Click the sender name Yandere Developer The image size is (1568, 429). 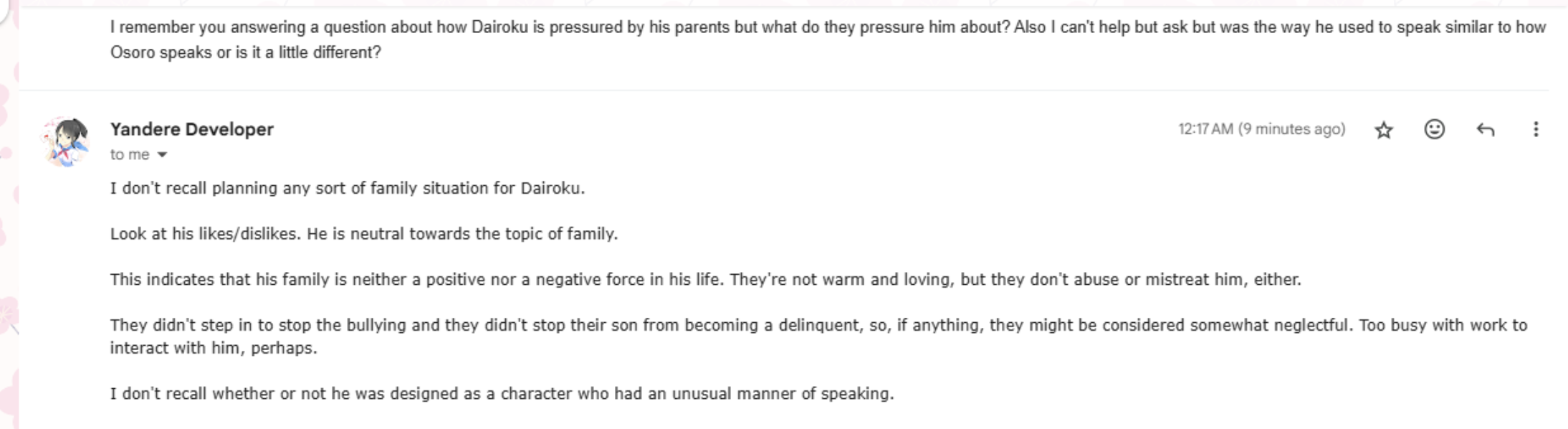[x=191, y=129]
